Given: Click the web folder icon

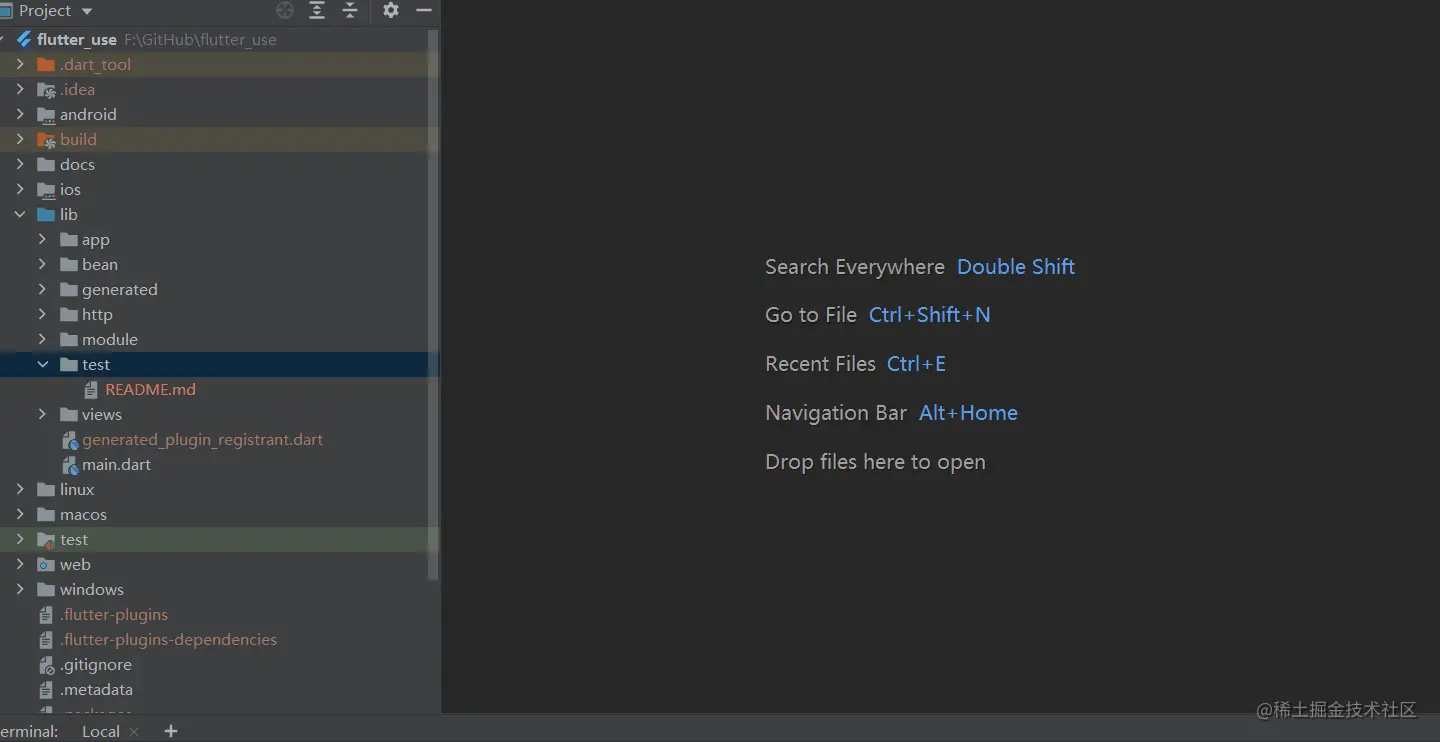Looking at the screenshot, I should [45, 565].
